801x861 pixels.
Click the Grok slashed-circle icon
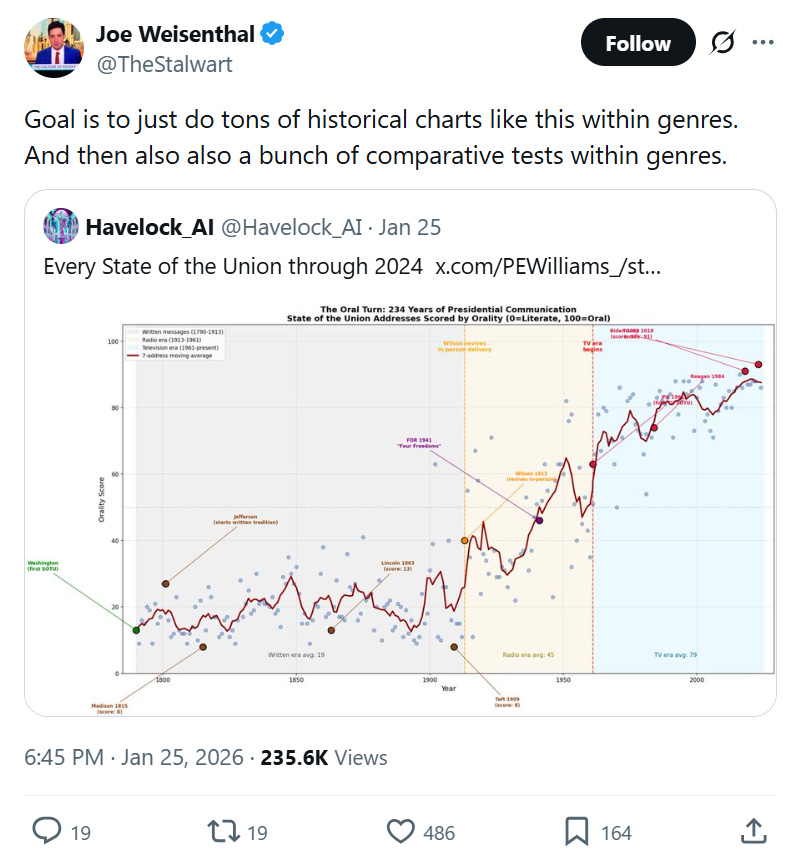(x=722, y=42)
